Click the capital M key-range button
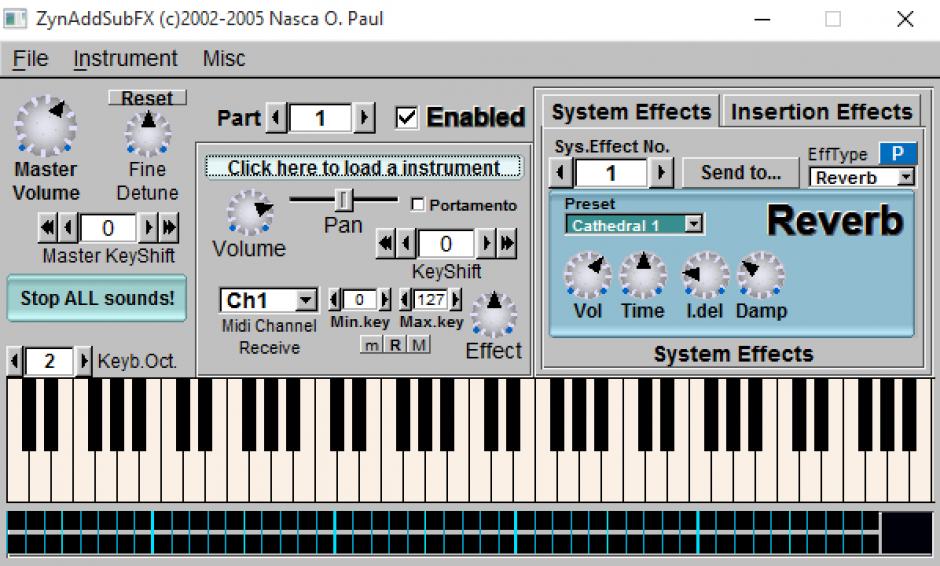 [418, 345]
